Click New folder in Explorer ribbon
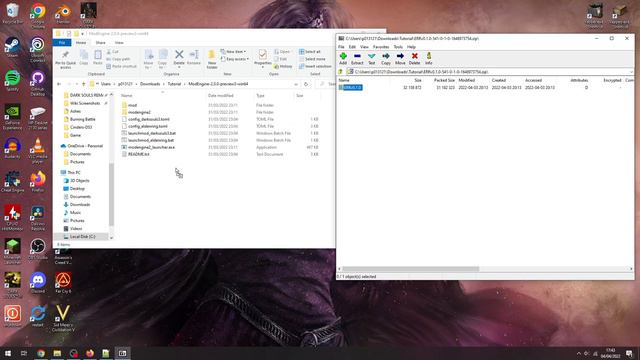 pos(212,59)
